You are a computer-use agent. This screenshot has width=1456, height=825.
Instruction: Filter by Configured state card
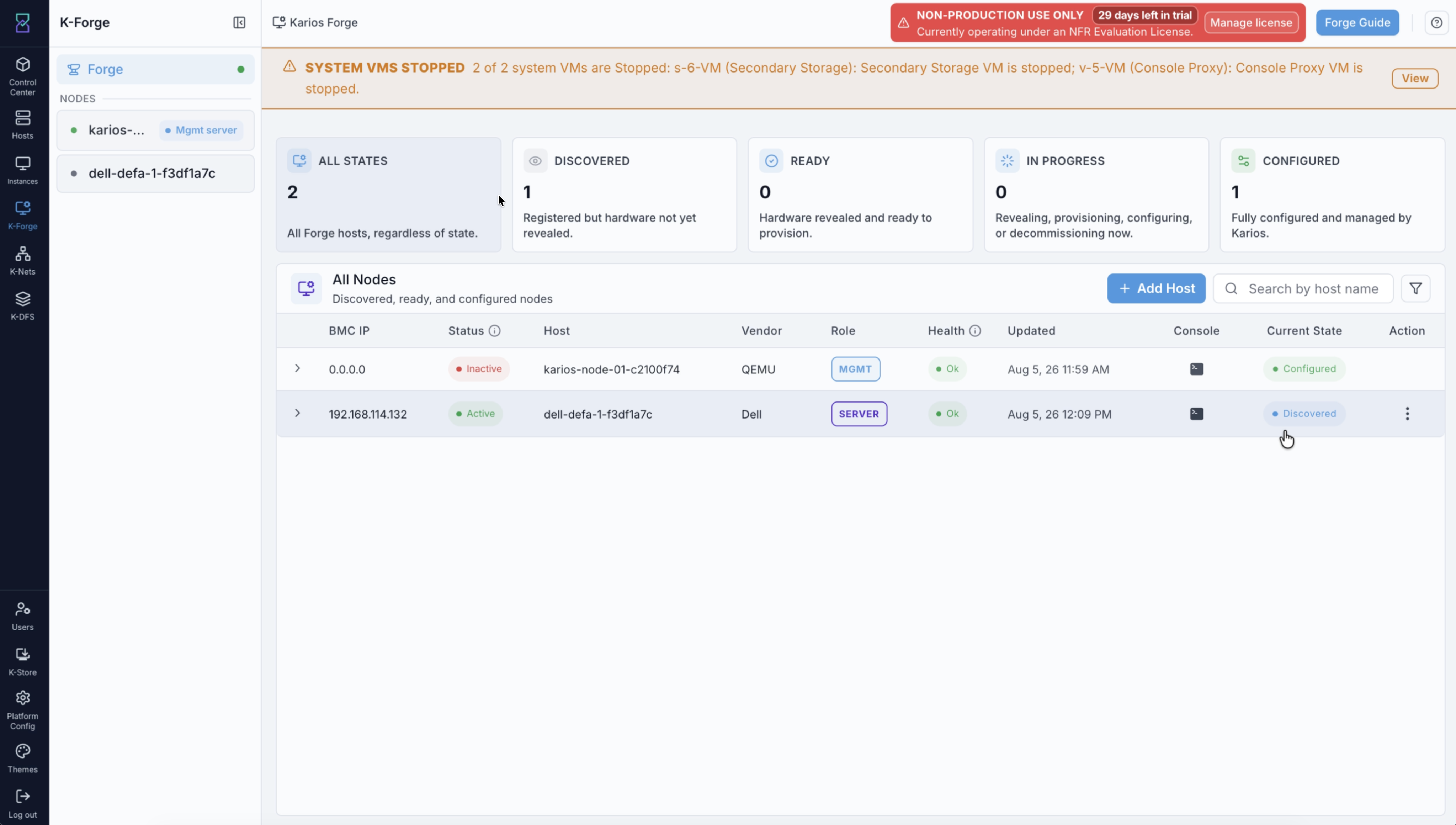pyautogui.click(x=1332, y=195)
